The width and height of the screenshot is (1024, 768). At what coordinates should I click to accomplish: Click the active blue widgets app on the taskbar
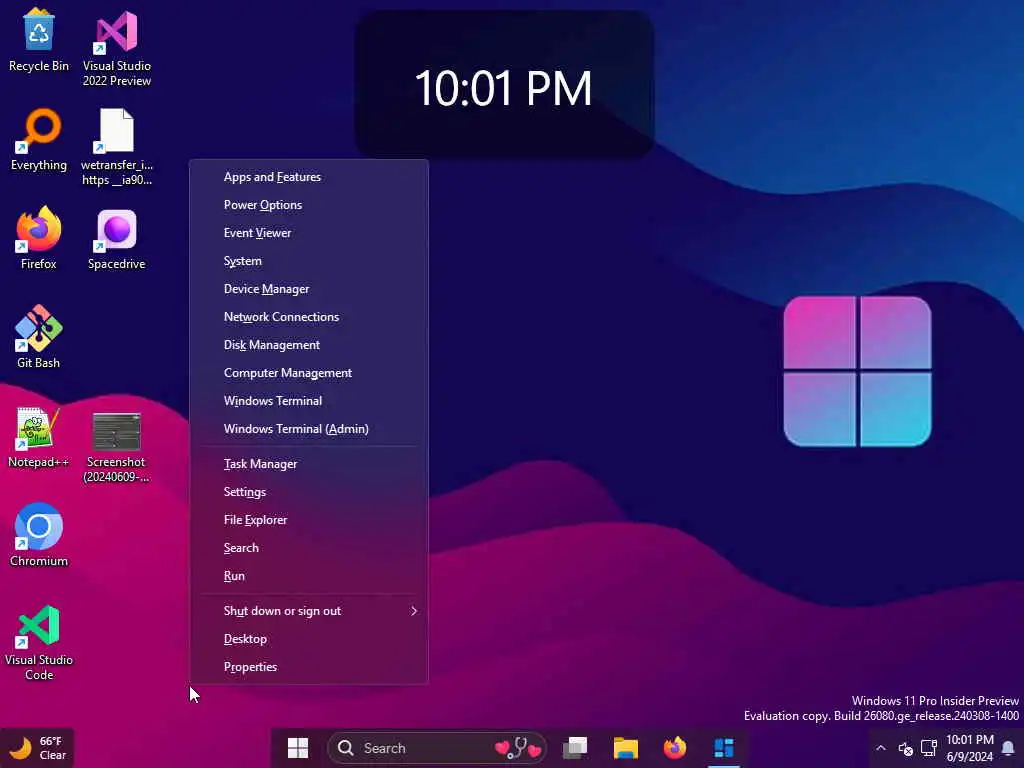(x=724, y=748)
